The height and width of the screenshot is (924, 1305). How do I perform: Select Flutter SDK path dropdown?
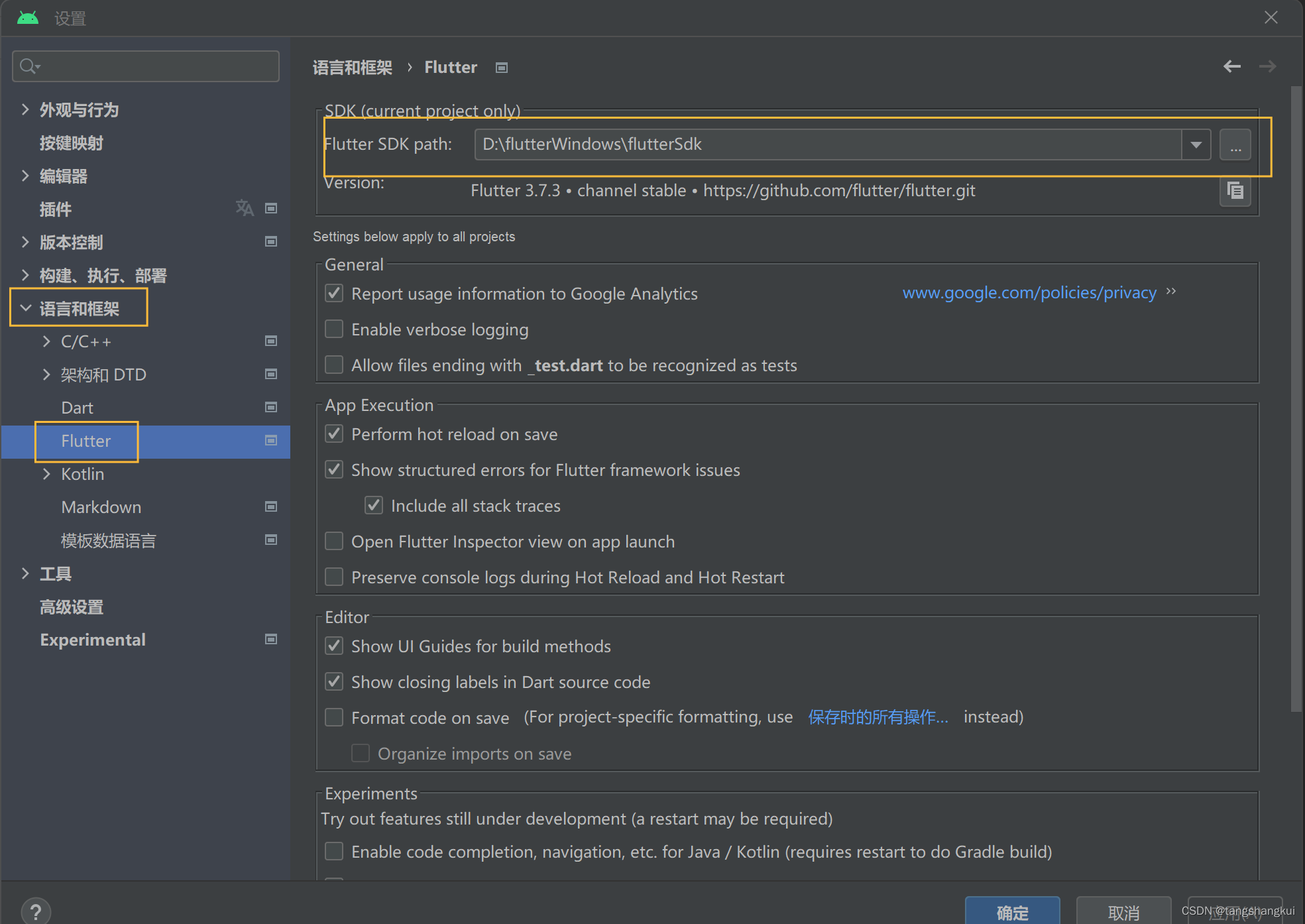point(1196,143)
